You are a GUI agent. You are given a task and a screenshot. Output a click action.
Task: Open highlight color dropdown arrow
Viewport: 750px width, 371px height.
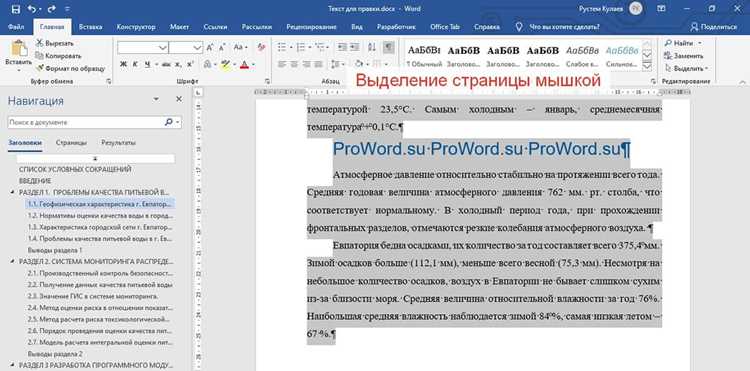pyautogui.click(x=234, y=65)
